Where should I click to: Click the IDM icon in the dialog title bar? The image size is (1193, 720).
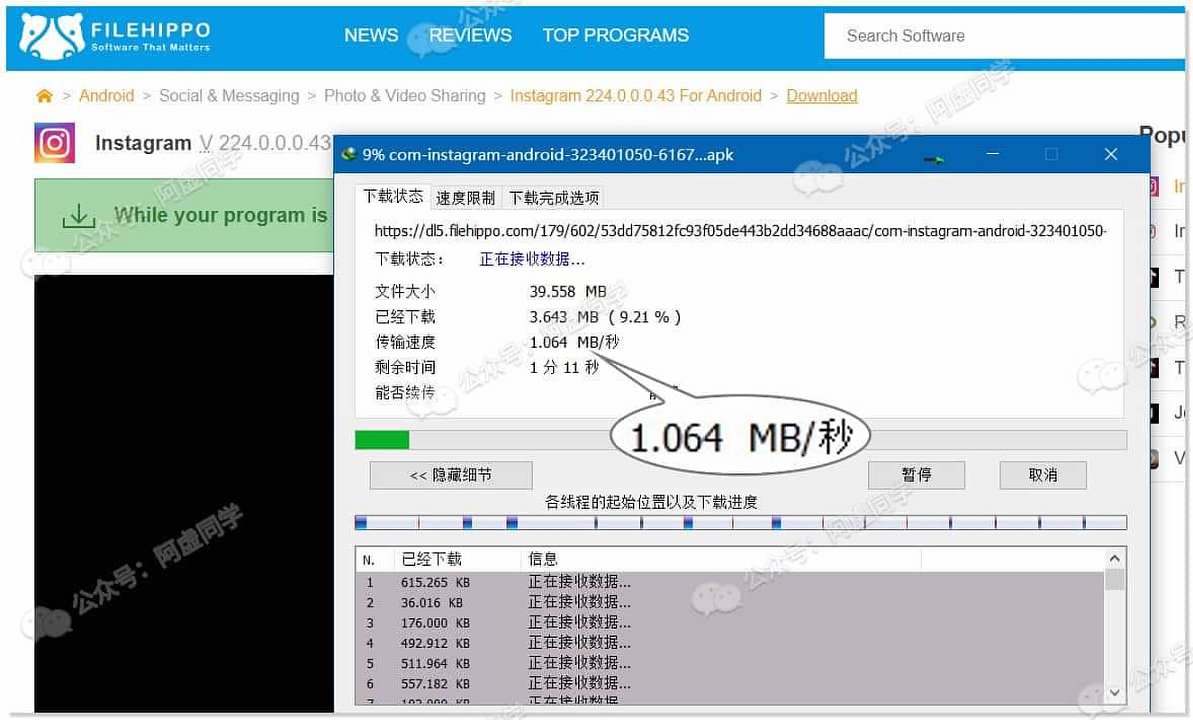pyautogui.click(x=349, y=155)
